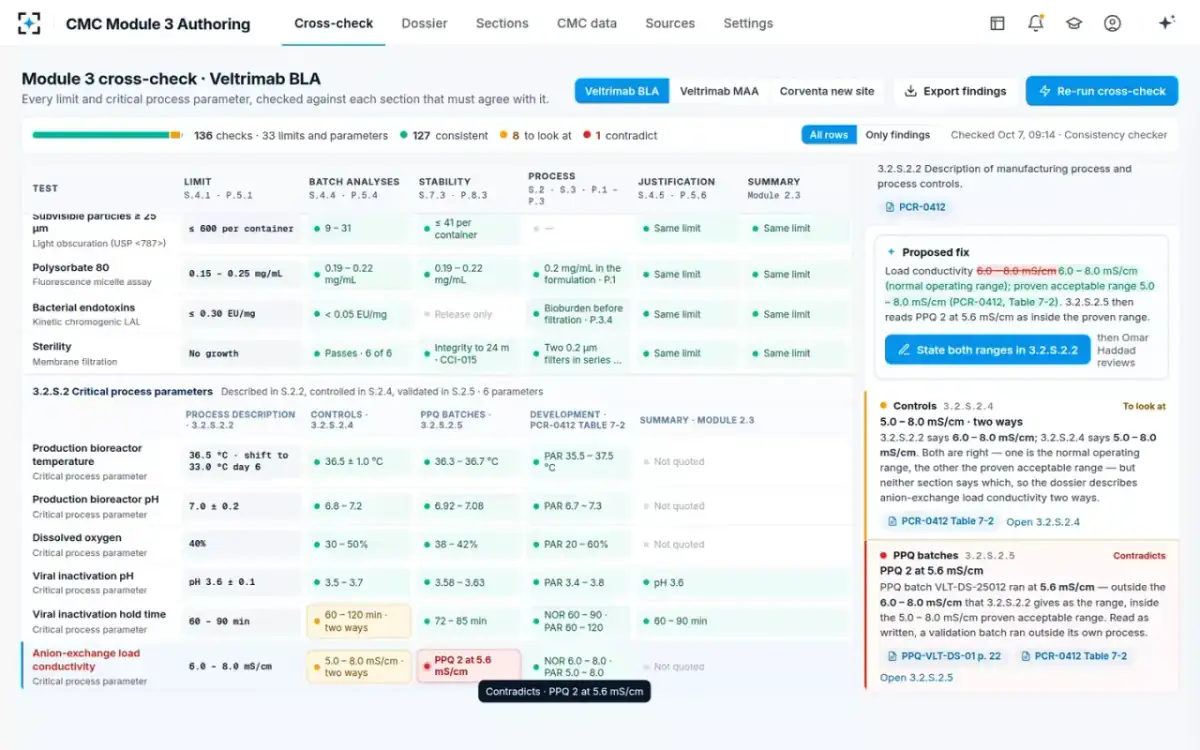Show All rows in the table

pos(829,135)
